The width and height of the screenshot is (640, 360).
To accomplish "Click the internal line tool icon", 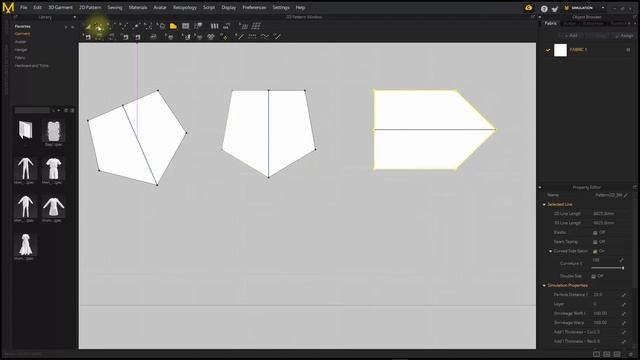I will [240, 37].
